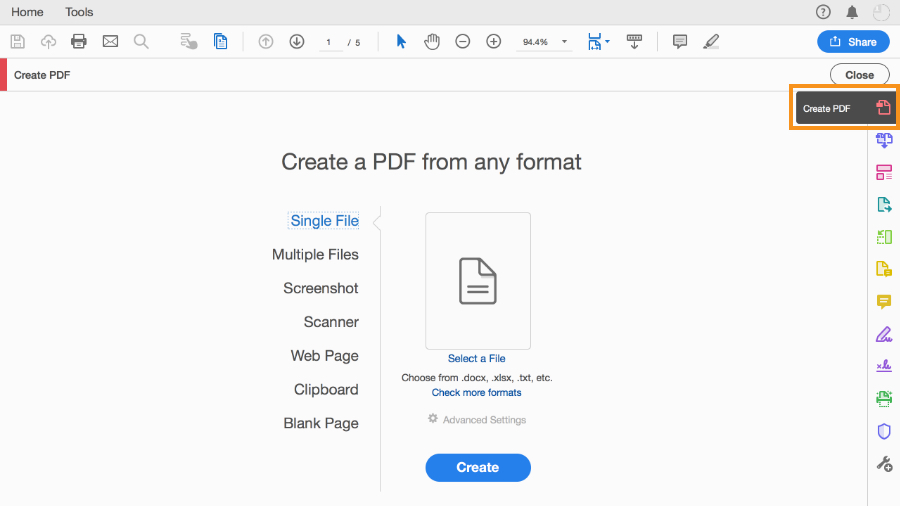This screenshot has height=506, width=900.
Task: Select the Hand pan tool
Action: click(432, 41)
